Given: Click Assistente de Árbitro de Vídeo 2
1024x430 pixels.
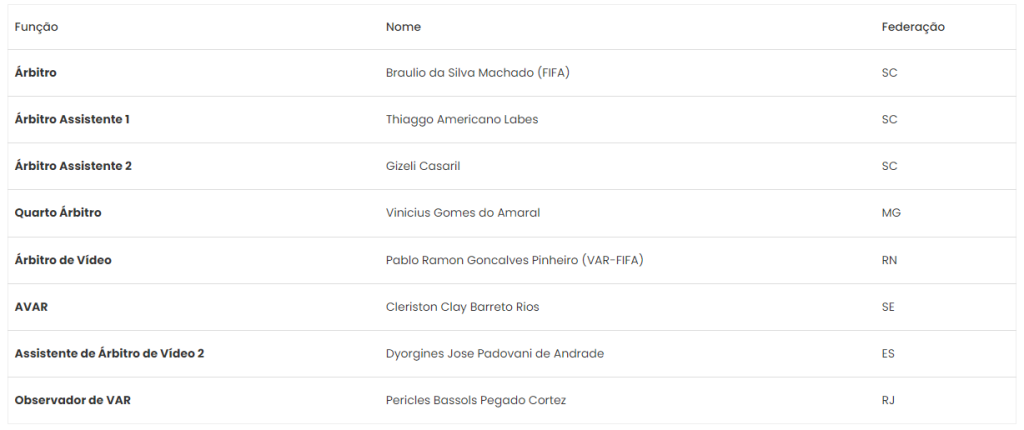Looking at the screenshot, I should 109,353.
